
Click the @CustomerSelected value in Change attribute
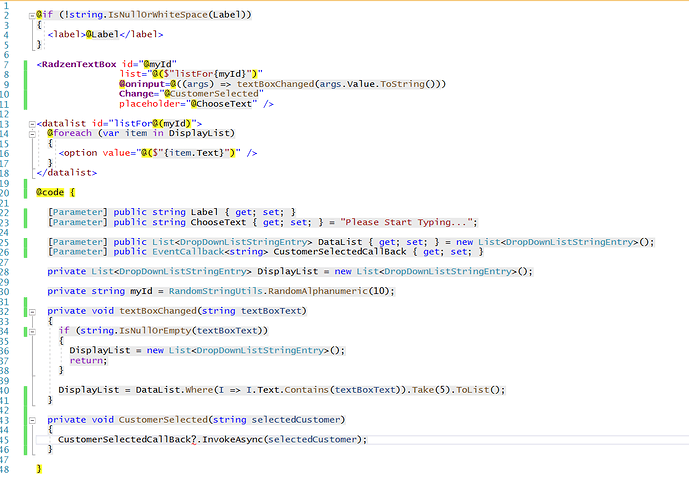(211, 94)
